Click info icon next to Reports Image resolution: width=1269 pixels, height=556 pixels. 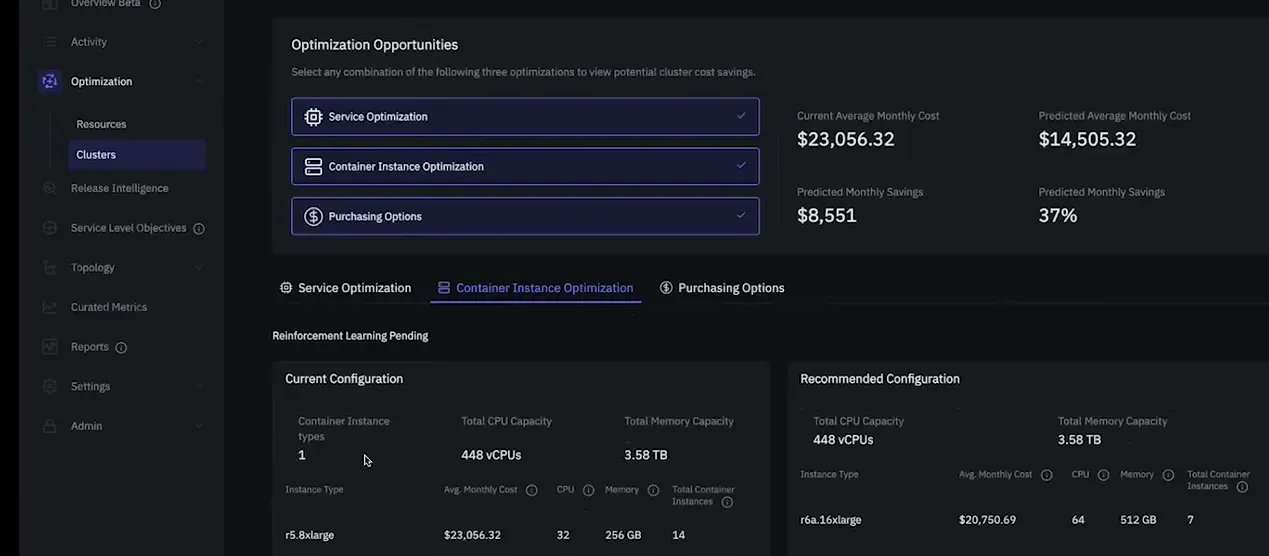[x=121, y=347]
